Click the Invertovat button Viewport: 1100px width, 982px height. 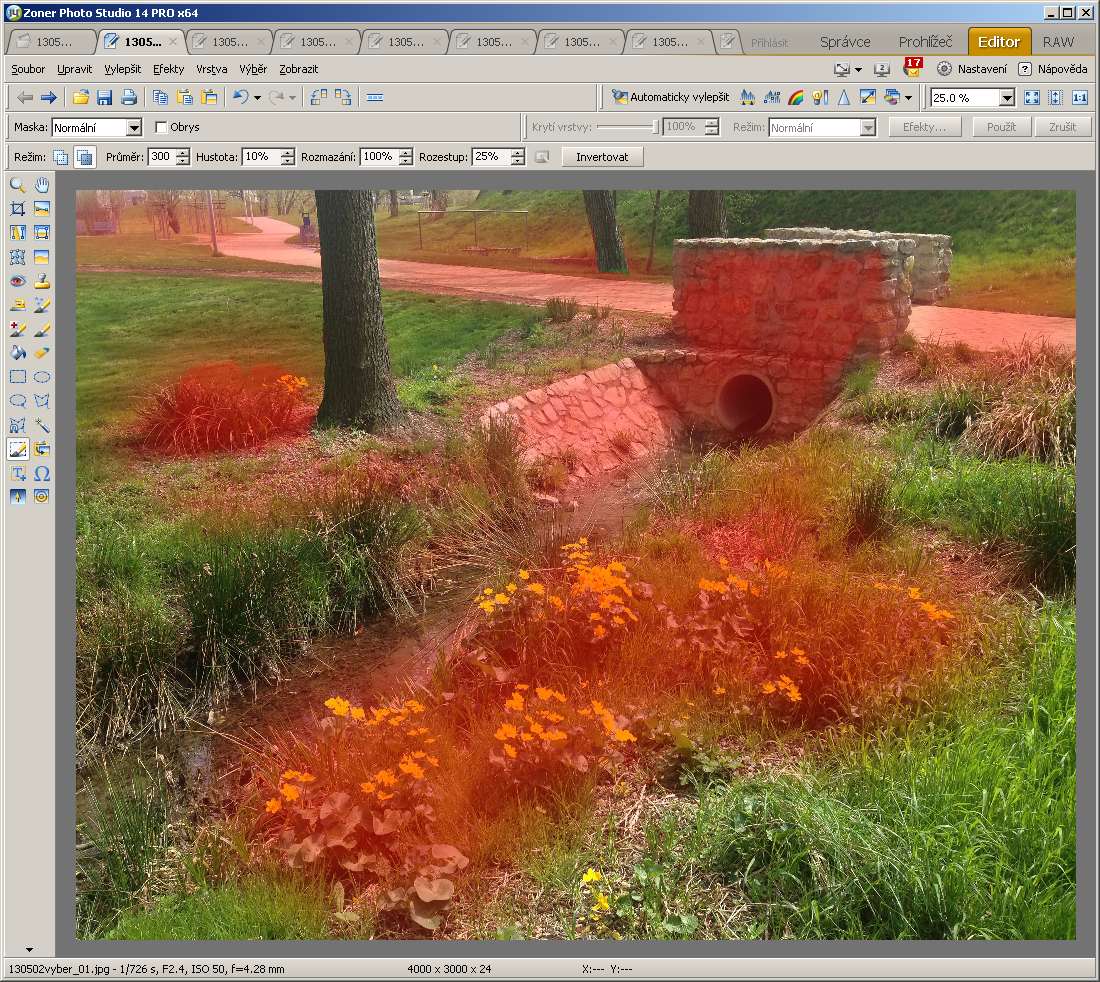(602, 157)
